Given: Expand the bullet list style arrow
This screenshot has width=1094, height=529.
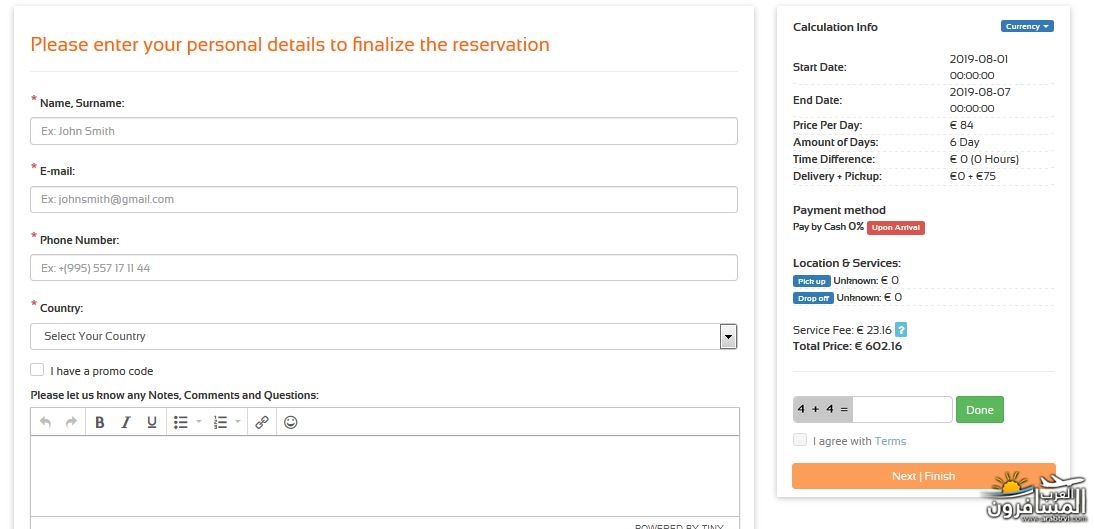Looking at the screenshot, I should coord(199,422).
